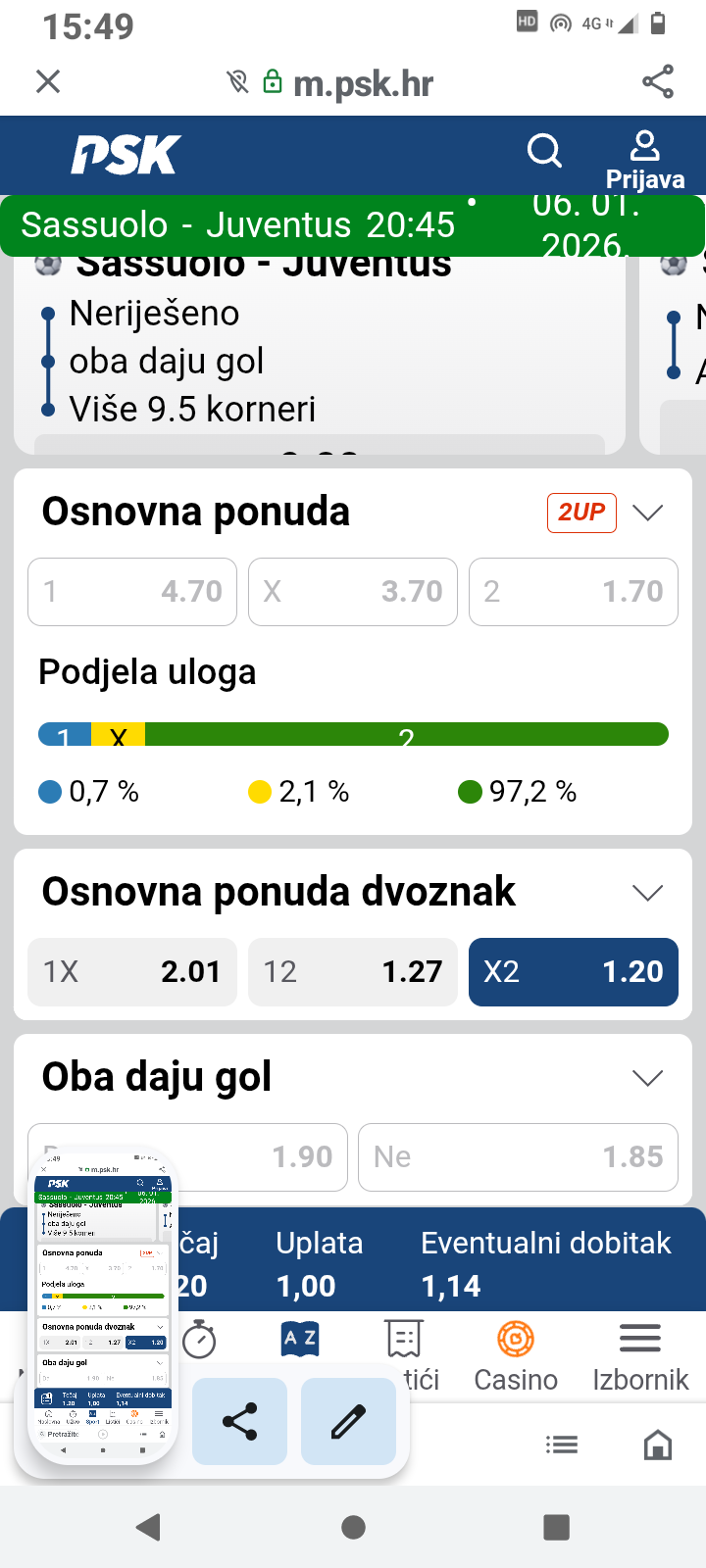Pick the Ne 1.85 odd button
Screen dimensions: 706x1568
(518, 1157)
